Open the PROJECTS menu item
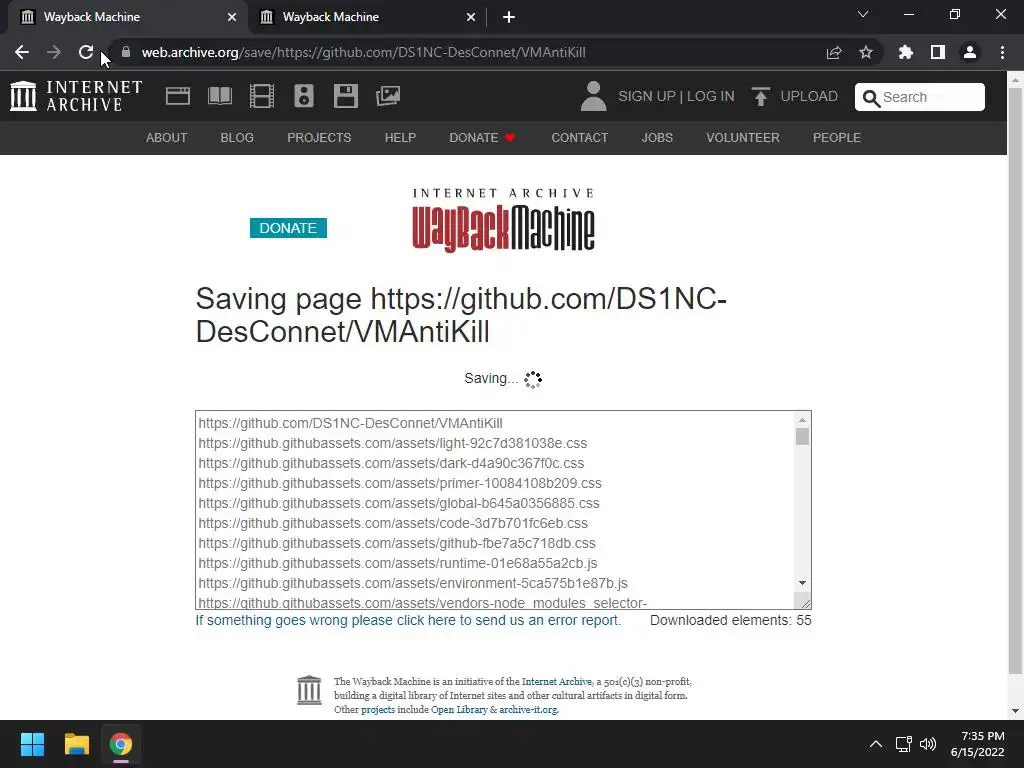The width and height of the screenshot is (1024, 768). click(x=319, y=138)
